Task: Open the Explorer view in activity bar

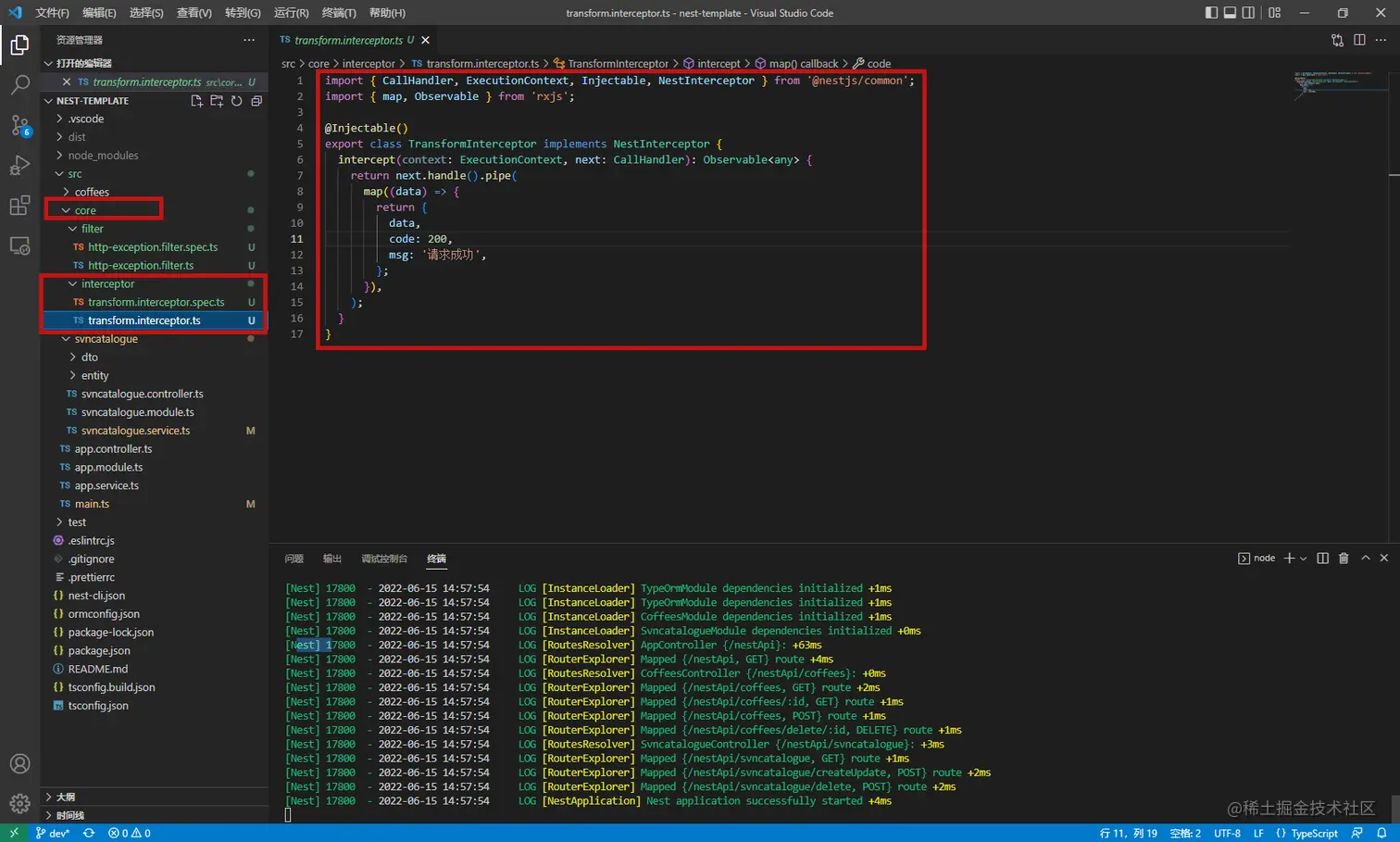Action: click(19, 44)
